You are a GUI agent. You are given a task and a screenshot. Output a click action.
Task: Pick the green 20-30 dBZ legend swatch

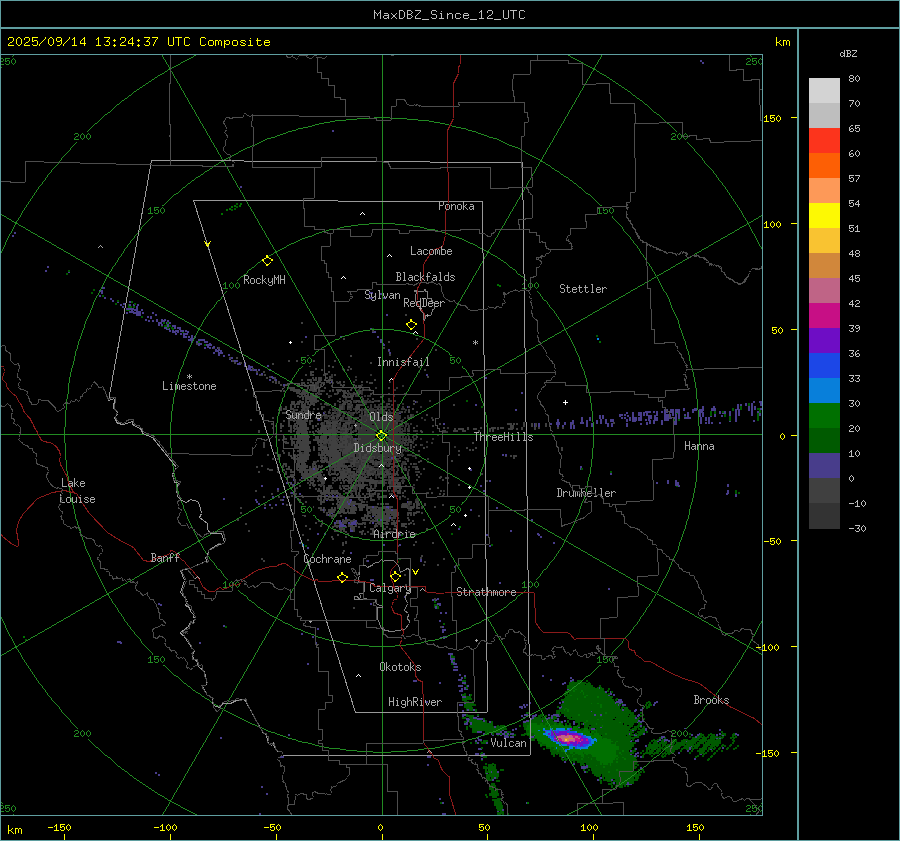pos(824,415)
